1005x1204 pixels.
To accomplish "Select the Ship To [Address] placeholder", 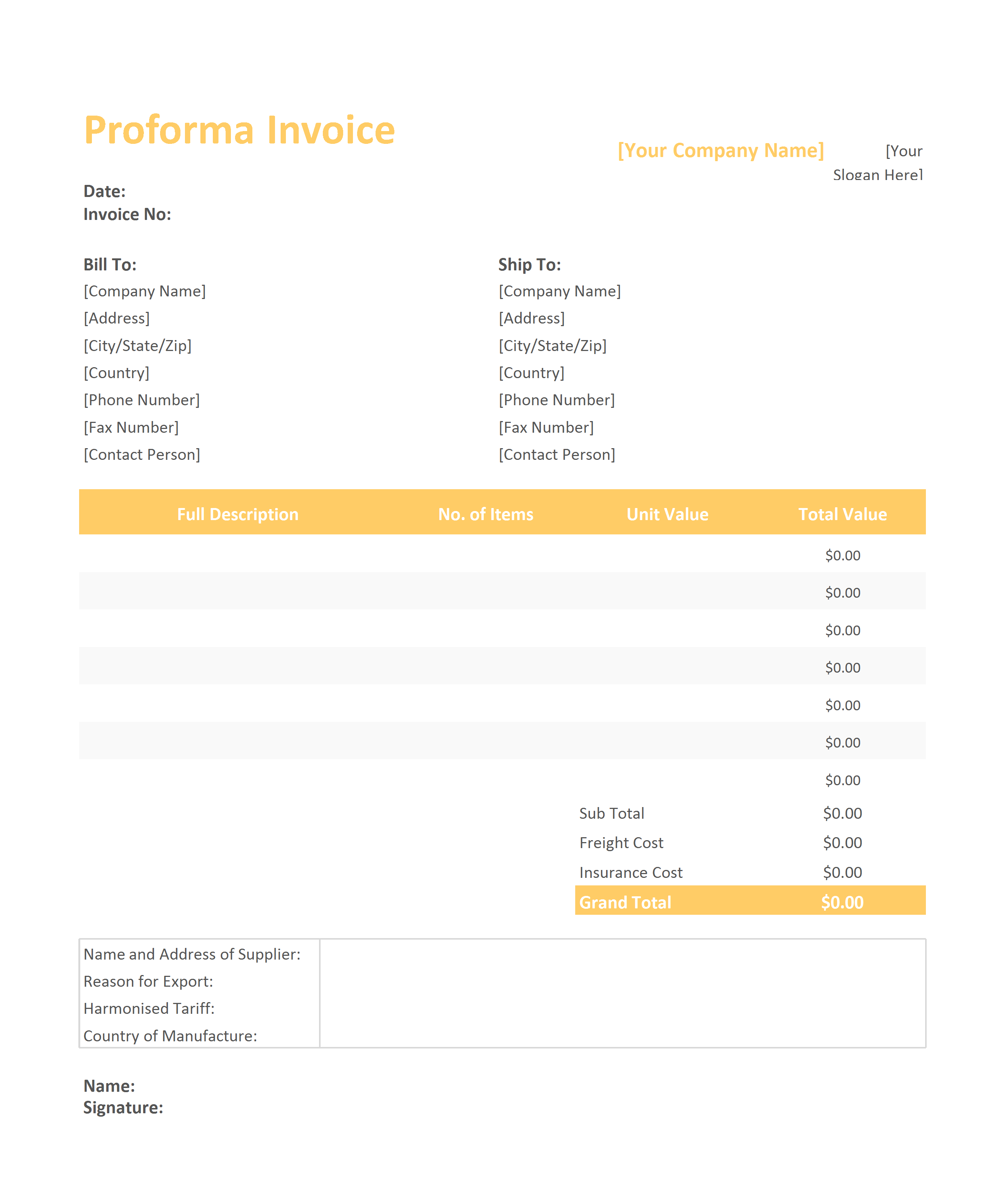I will pos(532,318).
